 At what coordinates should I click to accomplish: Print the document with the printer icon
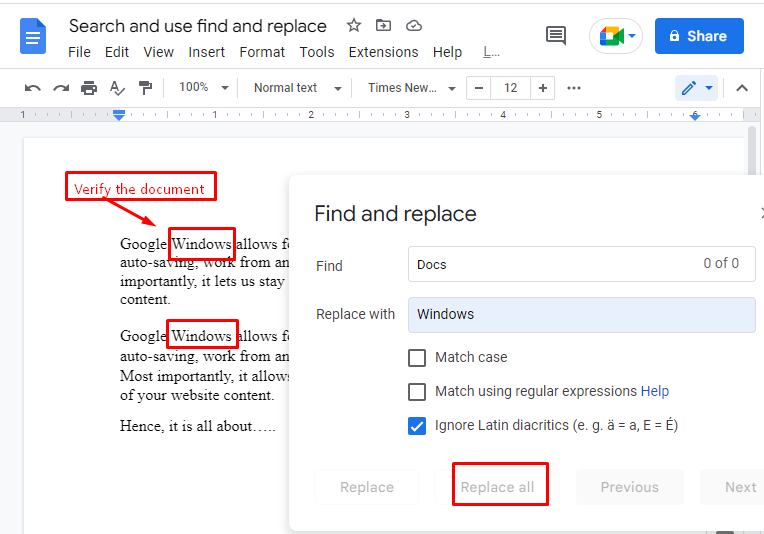coord(89,88)
